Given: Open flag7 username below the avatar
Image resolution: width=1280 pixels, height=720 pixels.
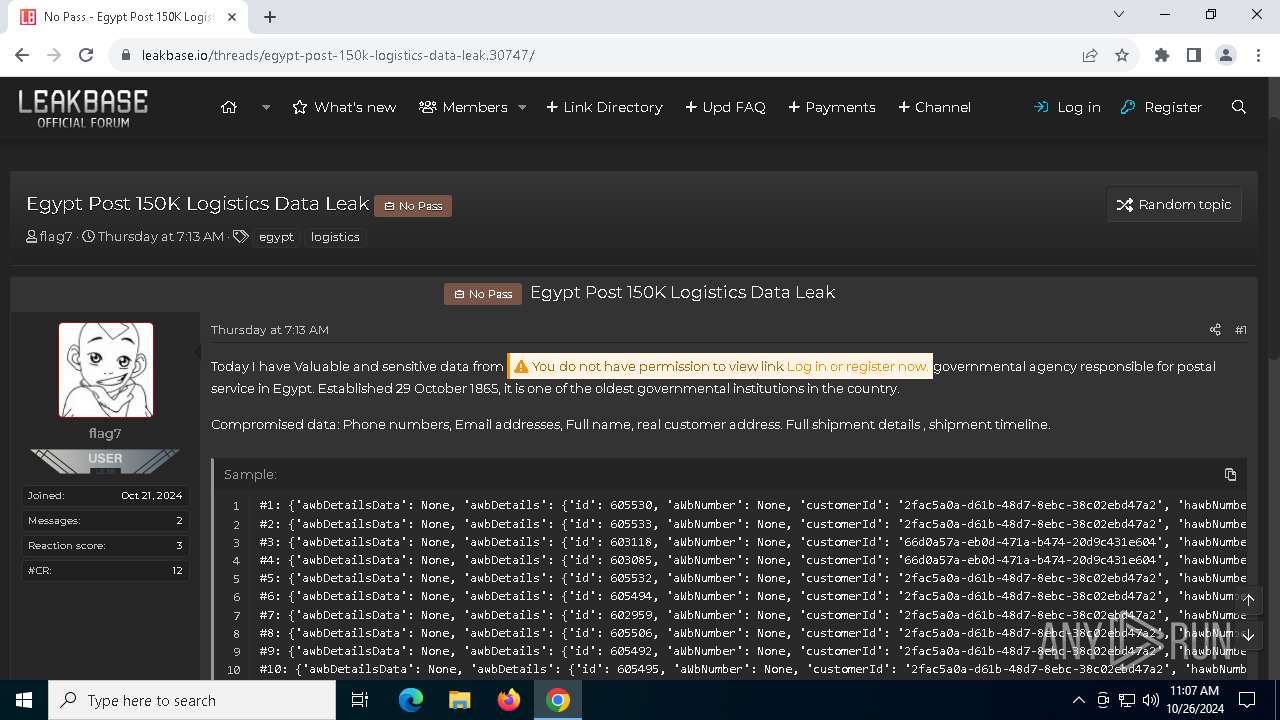Looking at the screenshot, I should click(105, 433).
